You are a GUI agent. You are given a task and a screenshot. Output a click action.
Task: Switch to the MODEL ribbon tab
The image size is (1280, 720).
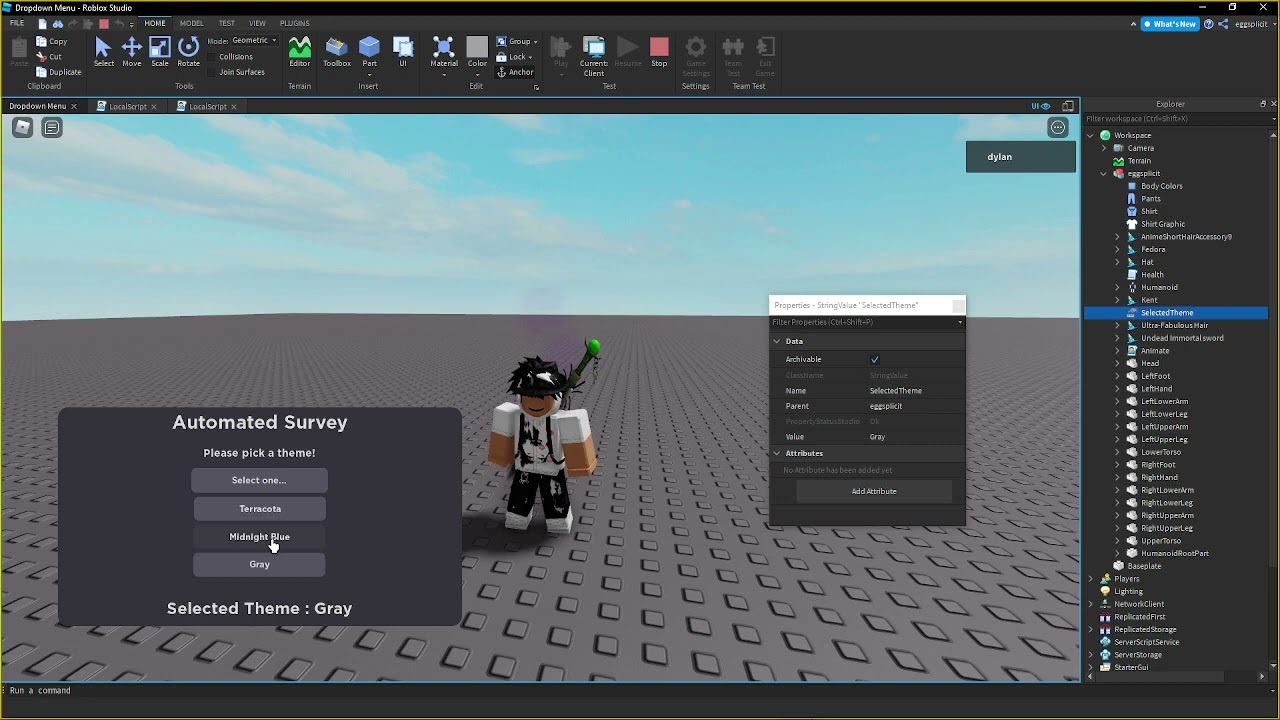point(191,23)
